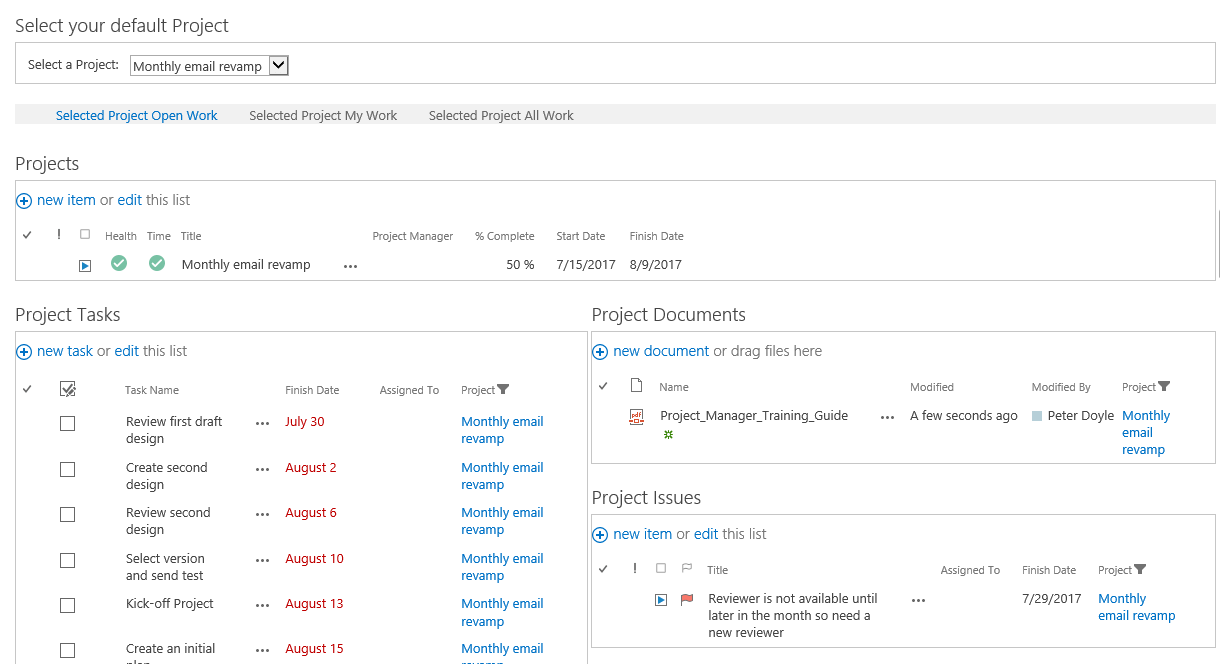Click the red flag icon on the reviewer issue
The height and width of the screenshot is (664, 1220).
[x=687, y=600]
